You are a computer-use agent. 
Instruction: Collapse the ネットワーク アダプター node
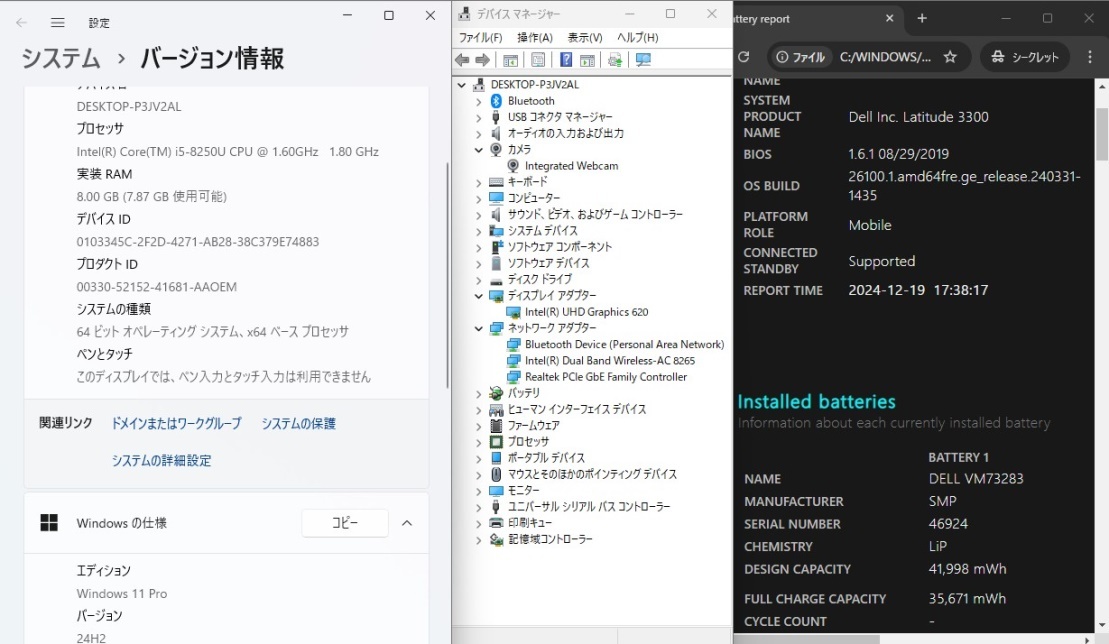(479, 328)
